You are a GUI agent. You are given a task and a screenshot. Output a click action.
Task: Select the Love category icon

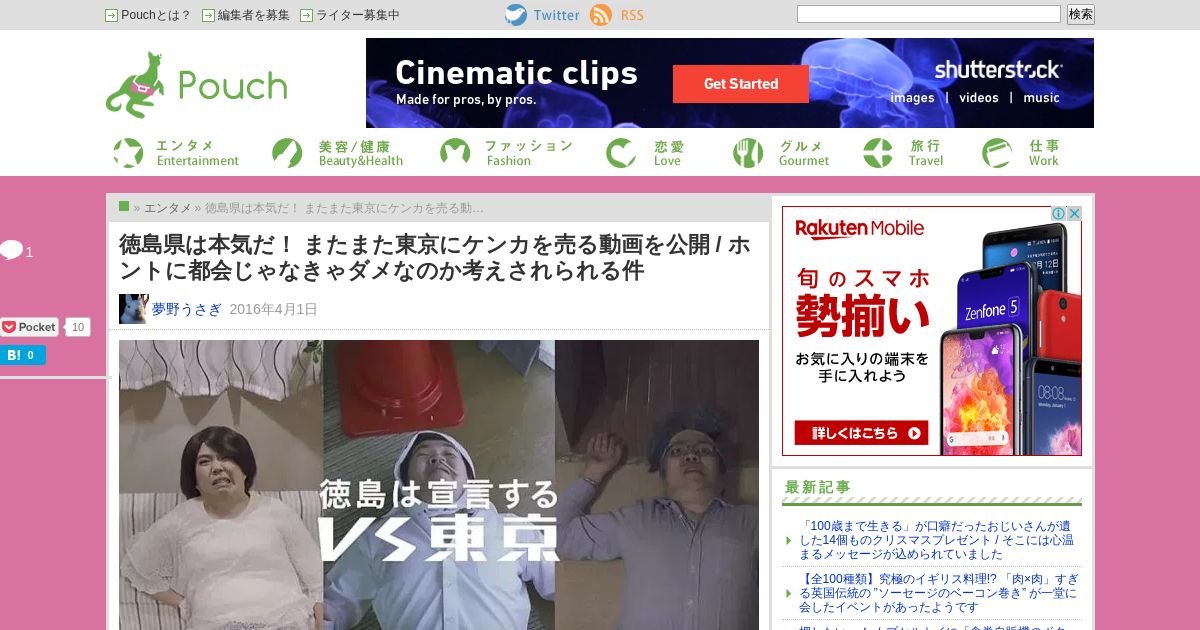[x=621, y=153]
